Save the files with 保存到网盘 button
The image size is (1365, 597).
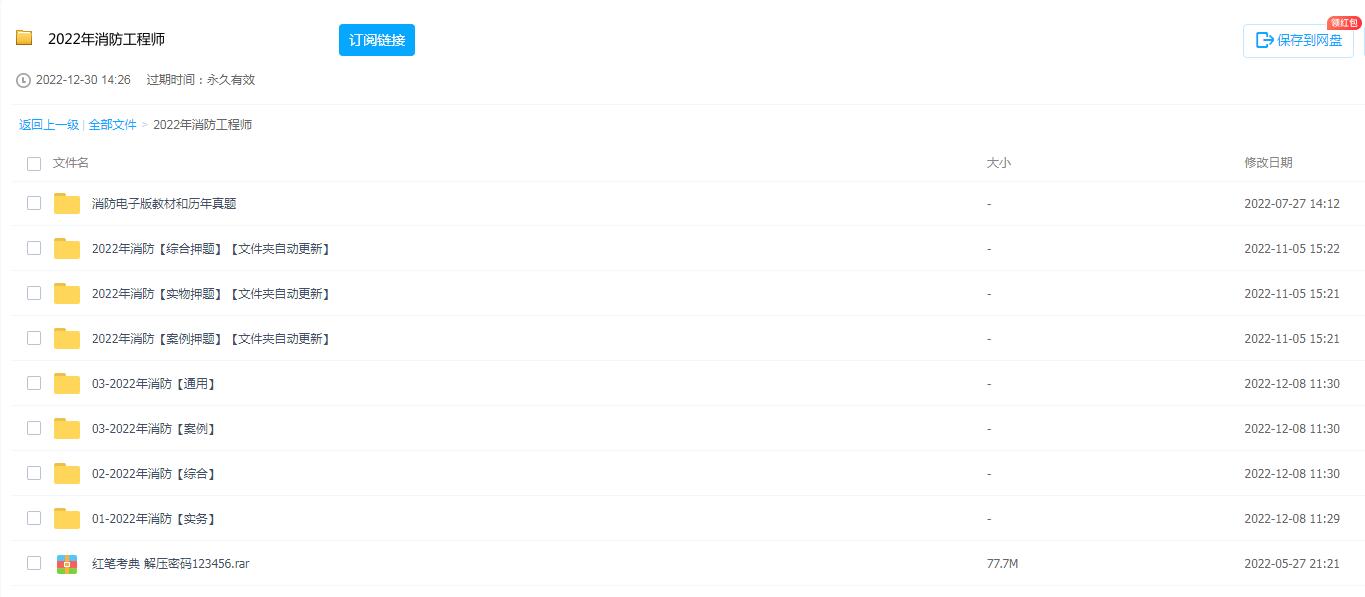point(1298,41)
